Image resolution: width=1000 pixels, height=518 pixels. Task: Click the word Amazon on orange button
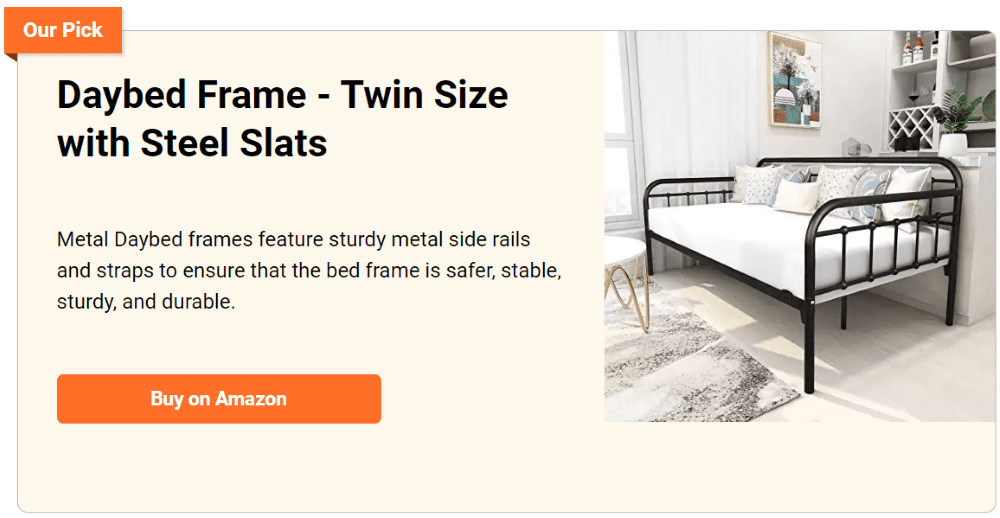click(251, 399)
